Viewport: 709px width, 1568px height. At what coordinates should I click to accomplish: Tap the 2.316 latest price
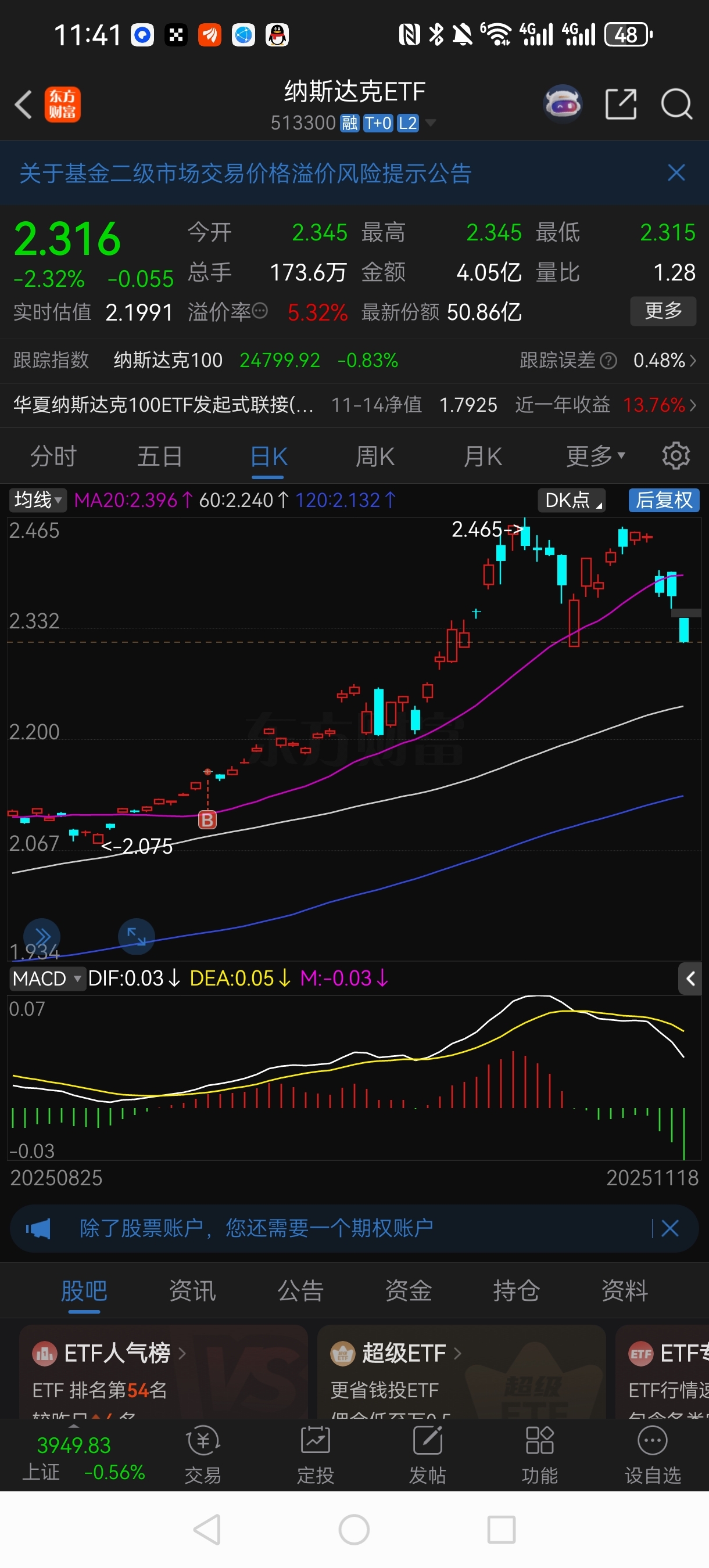pyautogui.click(x=67, y=239)
